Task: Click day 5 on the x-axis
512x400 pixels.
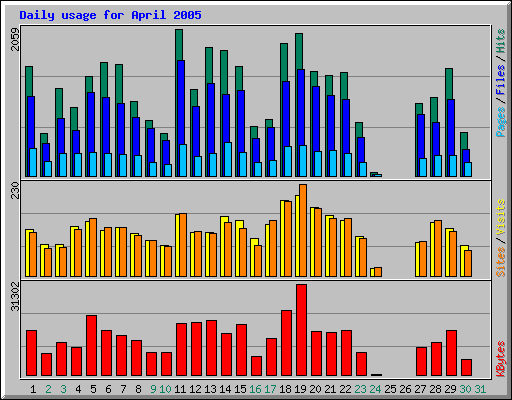Action: pyautogui.click(x=93, y=389)
